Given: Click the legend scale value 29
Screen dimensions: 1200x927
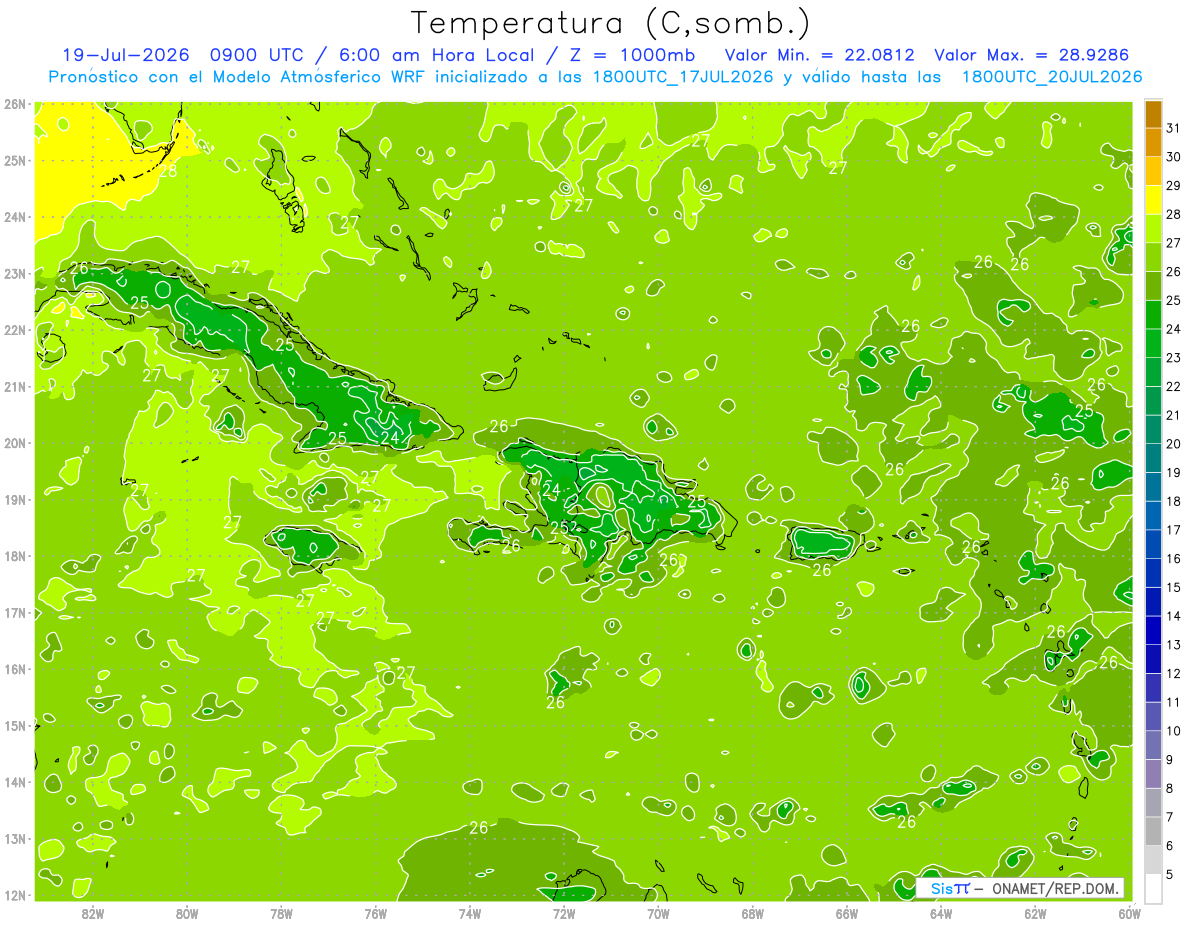Looking at the screenshot, I should click(1174, 186).
